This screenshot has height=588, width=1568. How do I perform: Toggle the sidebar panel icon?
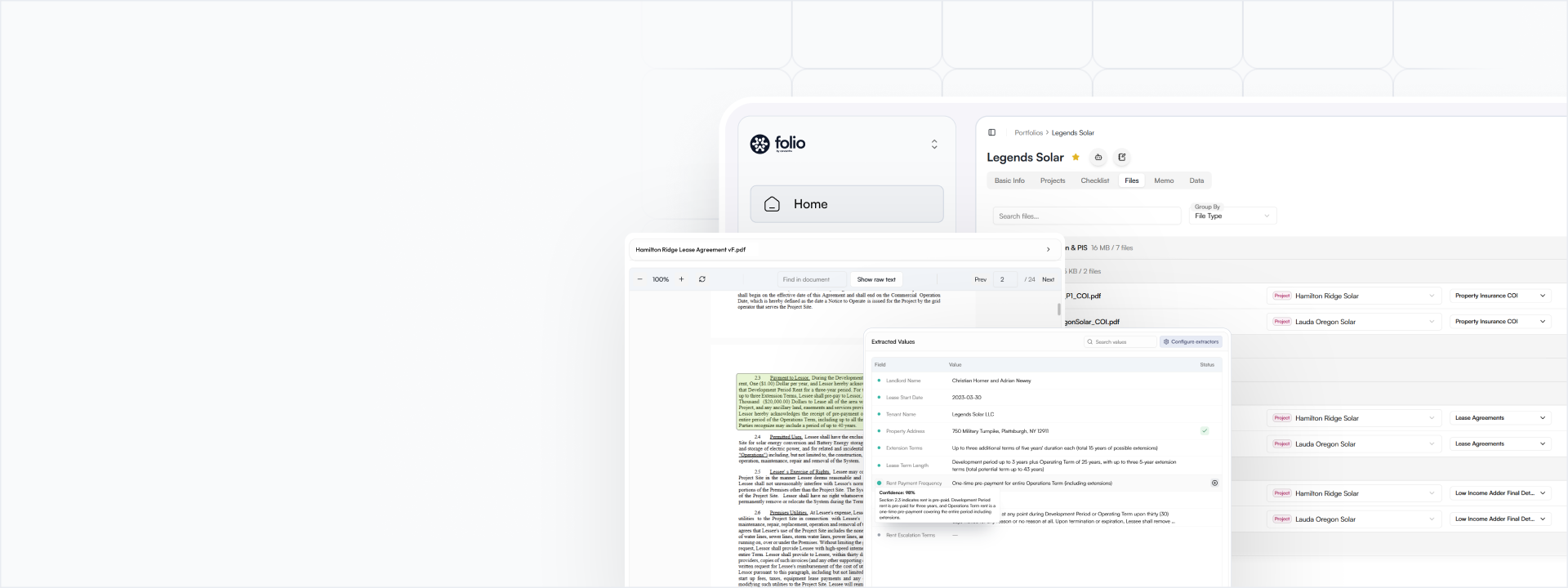pyautogui.click(x=992, y=132)
